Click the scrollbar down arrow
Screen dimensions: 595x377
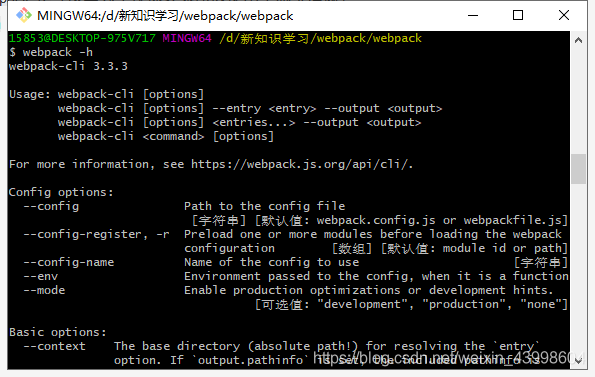coord(578,361)
